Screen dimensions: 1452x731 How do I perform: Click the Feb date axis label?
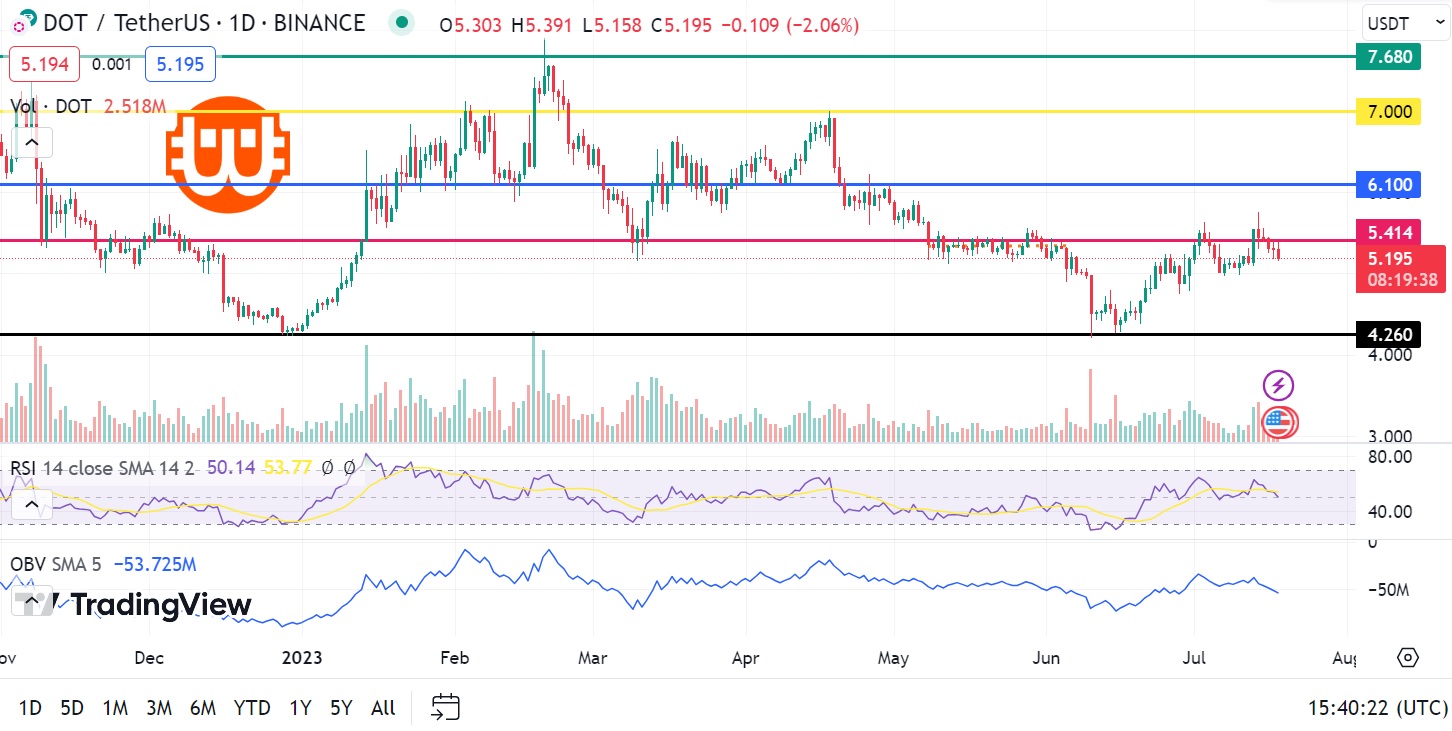point(455,658)
